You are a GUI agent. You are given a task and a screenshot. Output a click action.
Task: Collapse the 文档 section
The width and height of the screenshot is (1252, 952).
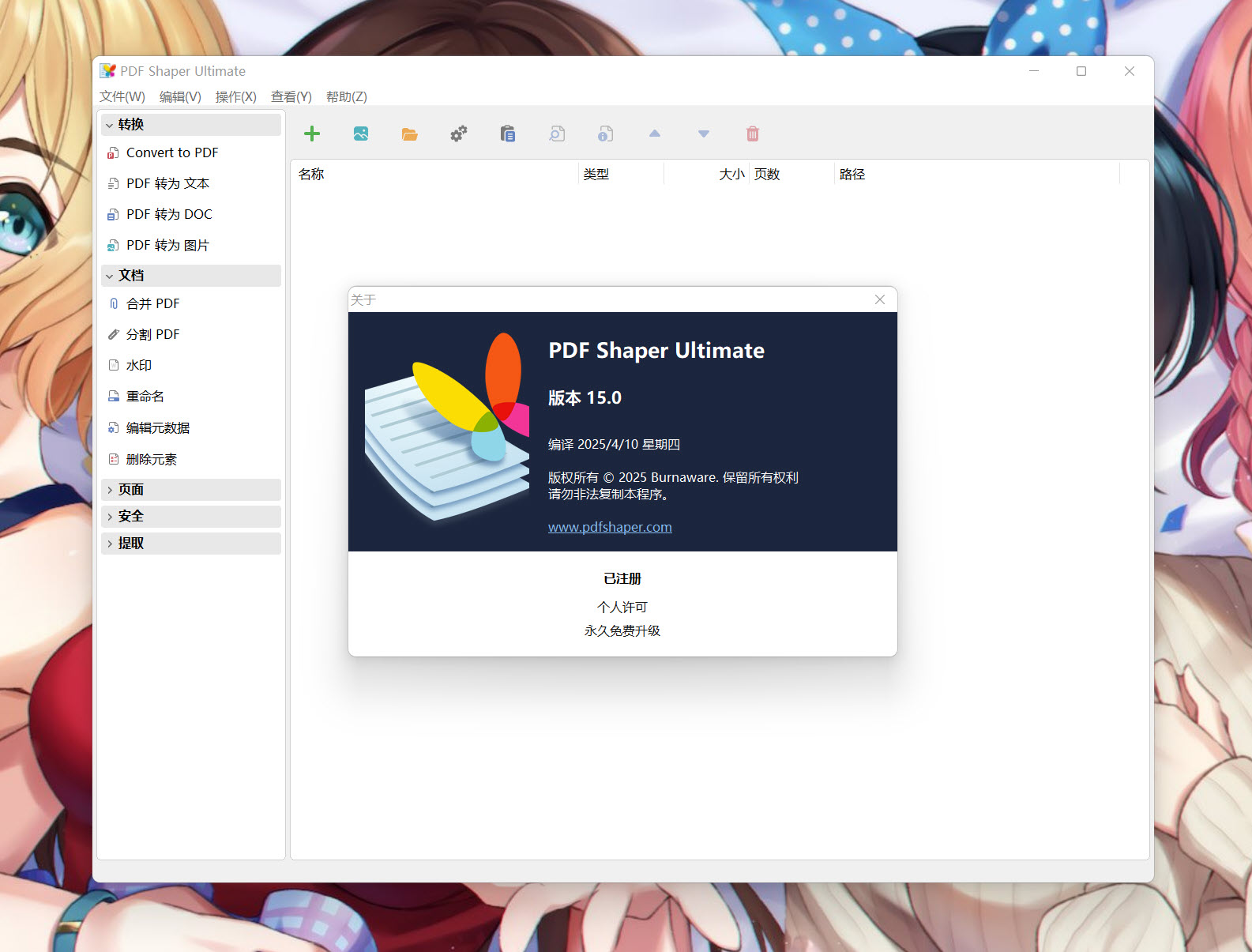190,276
